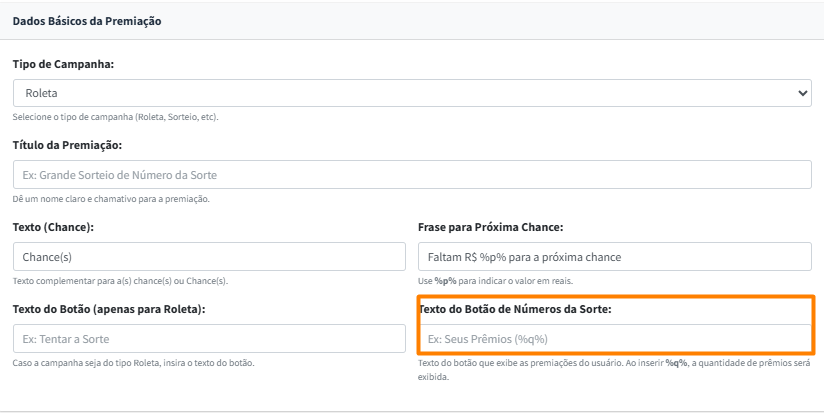
Task: Click the 'Selecione o tipo de campanha' hint text
Action: (x=115, y=117)
